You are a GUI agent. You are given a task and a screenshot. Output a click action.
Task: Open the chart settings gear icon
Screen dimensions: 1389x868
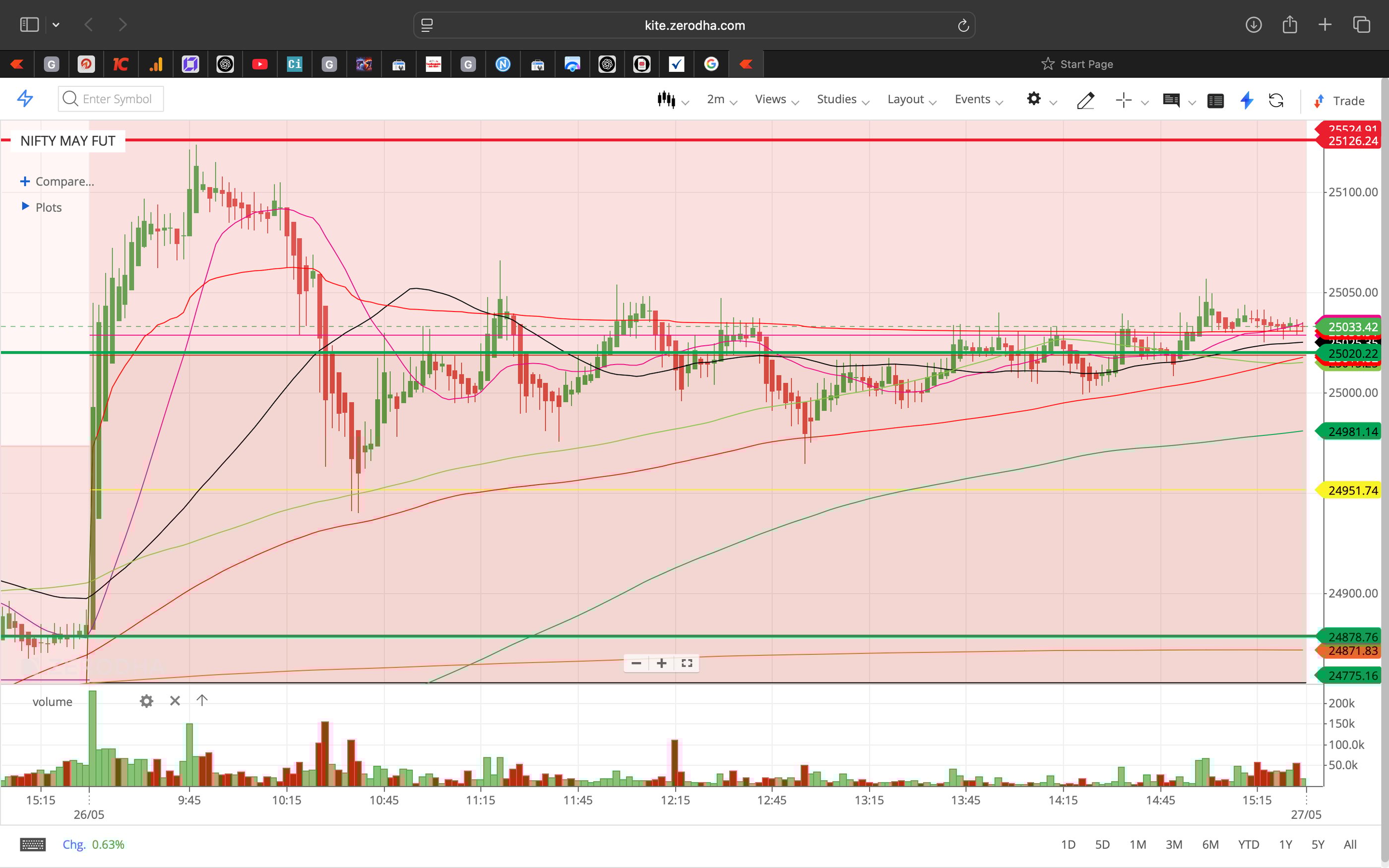1034,99
